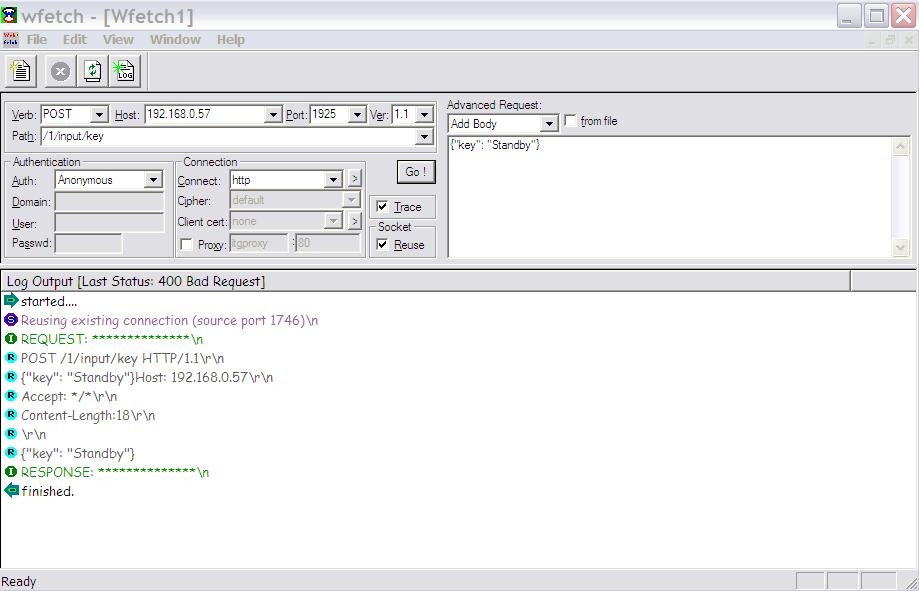
Task: Click the log line 'Content-Length:18'
Action: click(88, 415)
